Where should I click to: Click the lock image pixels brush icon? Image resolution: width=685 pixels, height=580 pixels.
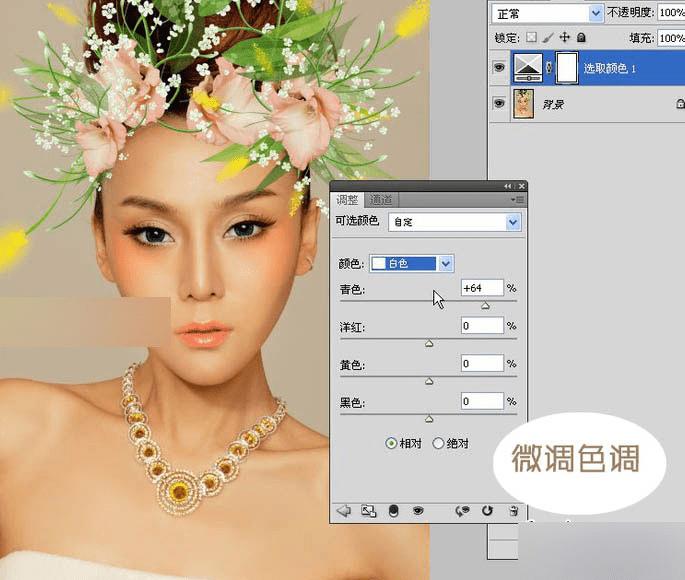click(x=548, y=38)
